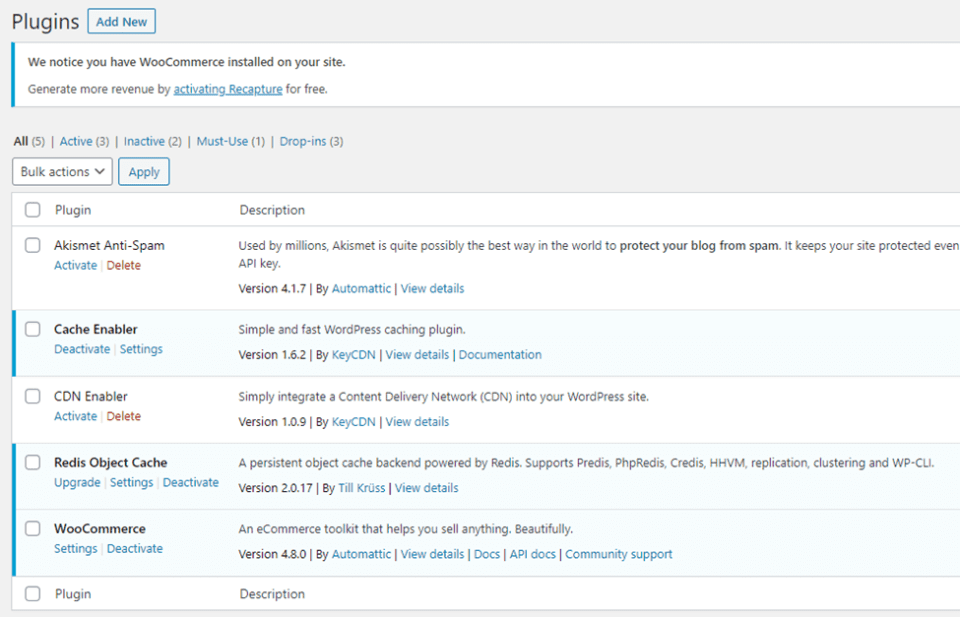Check the WooCommerce plugin checkbox
This screenshot has height=617, width=960.
33,529
